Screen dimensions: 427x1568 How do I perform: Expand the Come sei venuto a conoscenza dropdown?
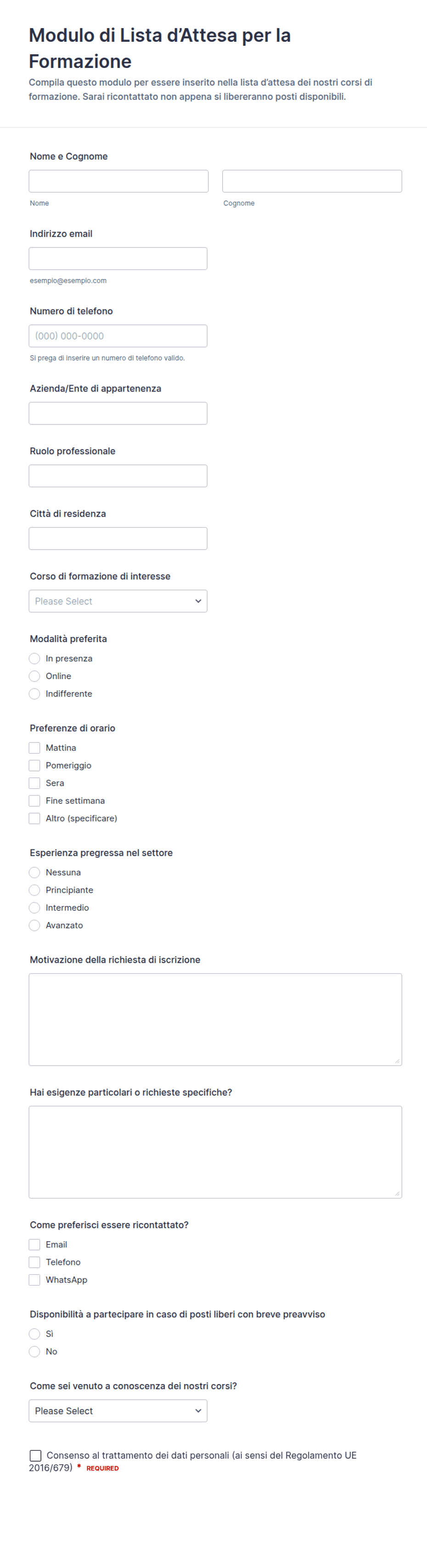pos(118,1411)
